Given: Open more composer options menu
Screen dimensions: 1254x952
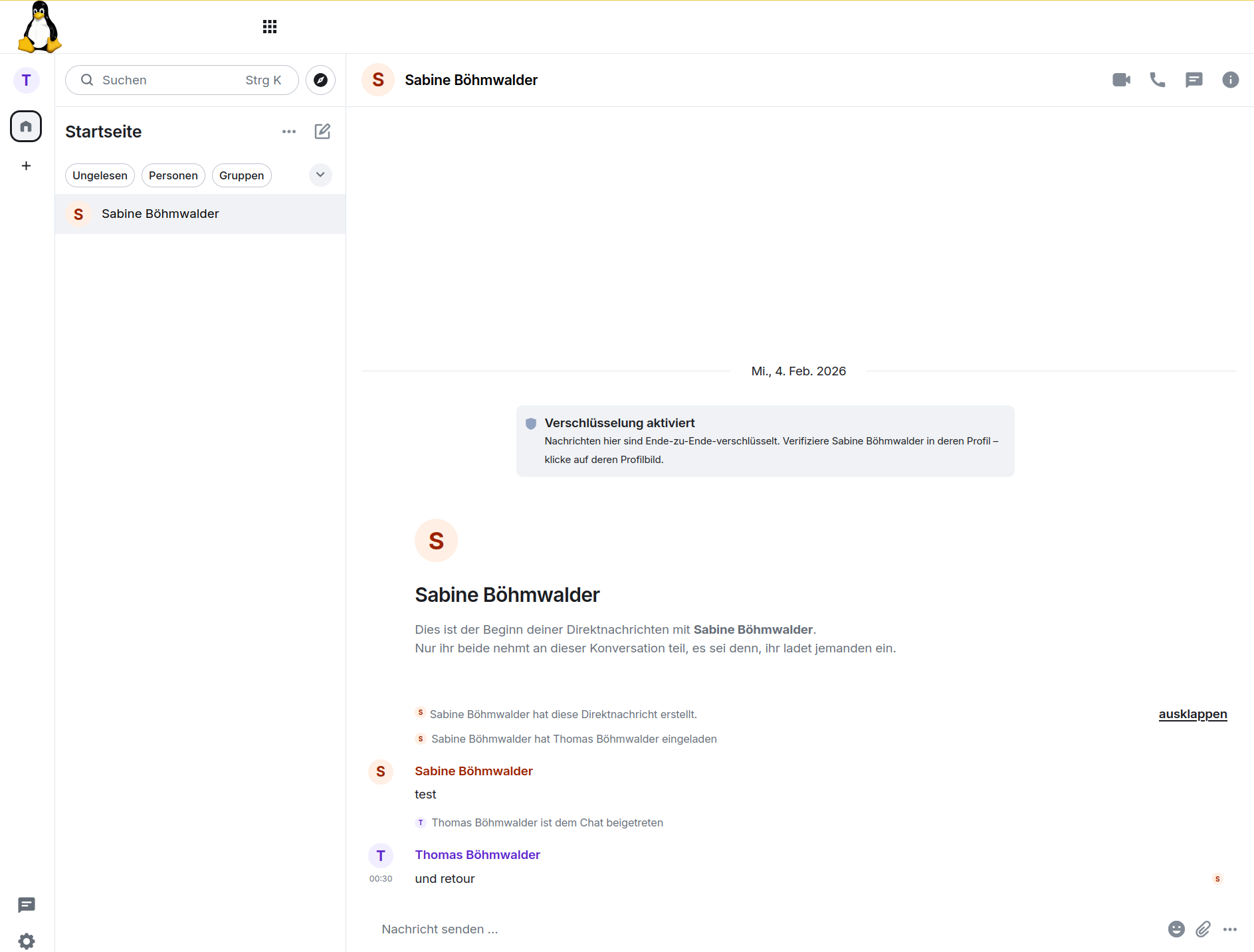Looking at the screenshot, I should click(1229, 929).
